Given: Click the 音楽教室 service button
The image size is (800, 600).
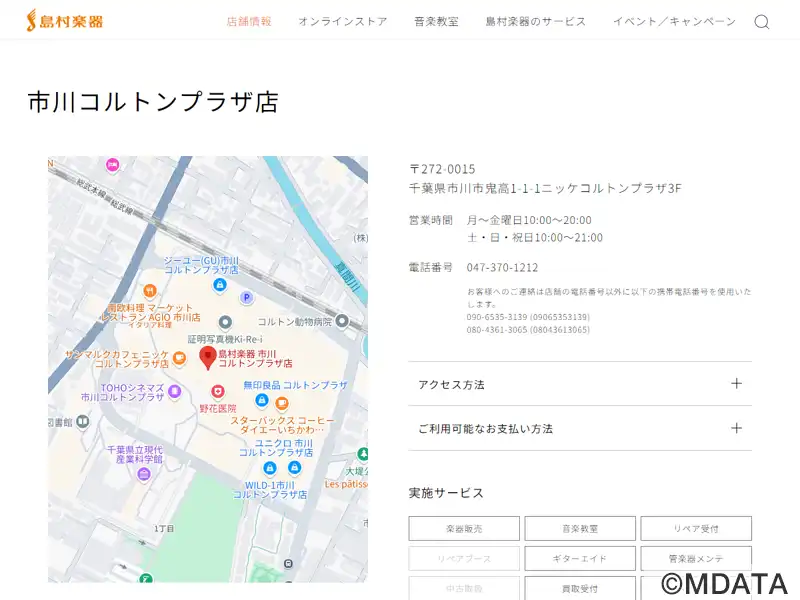Looking at the screenshot, I should [x=580, y=529].
